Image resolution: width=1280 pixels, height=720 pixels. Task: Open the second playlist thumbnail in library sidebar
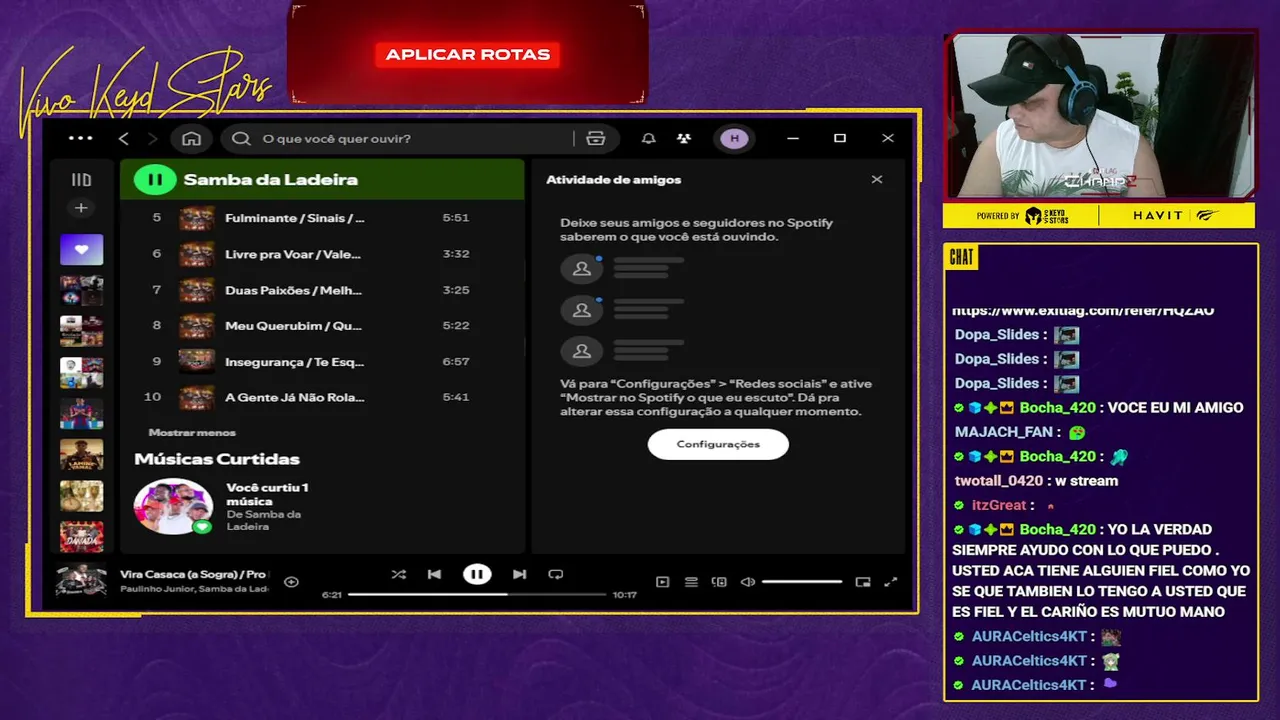click(81, 290)
